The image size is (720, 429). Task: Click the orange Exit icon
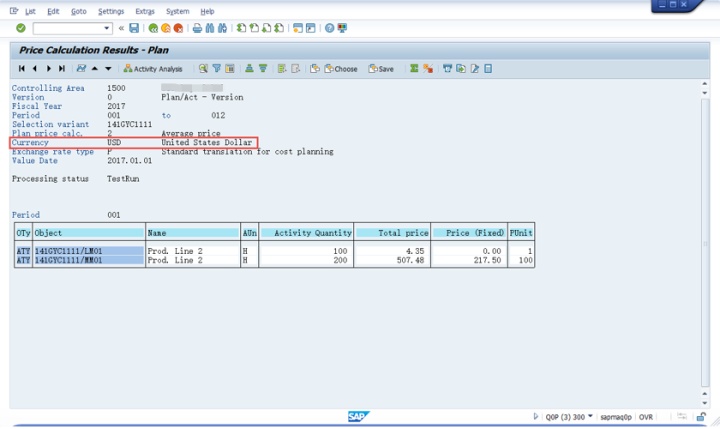pos(166,28)
